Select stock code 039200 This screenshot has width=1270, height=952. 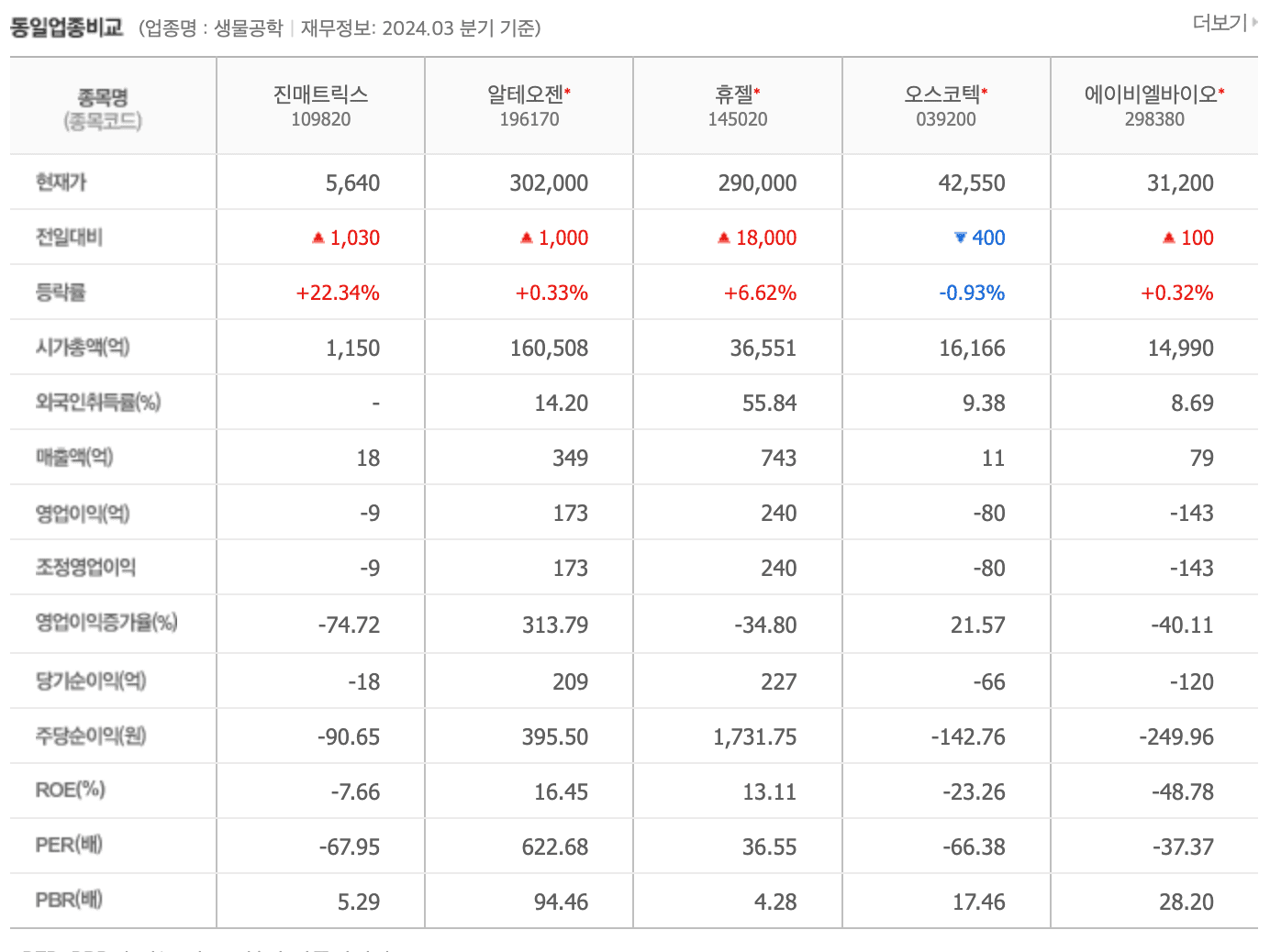tap(946, 119)
